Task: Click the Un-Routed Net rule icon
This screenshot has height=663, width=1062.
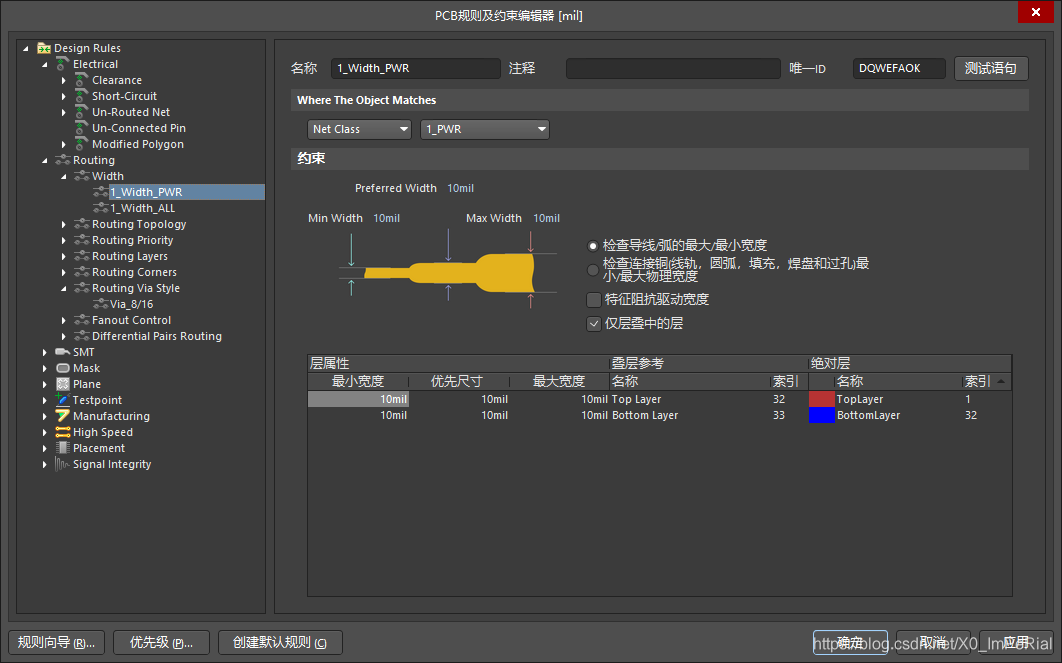Action: click(x=82, y=112)
